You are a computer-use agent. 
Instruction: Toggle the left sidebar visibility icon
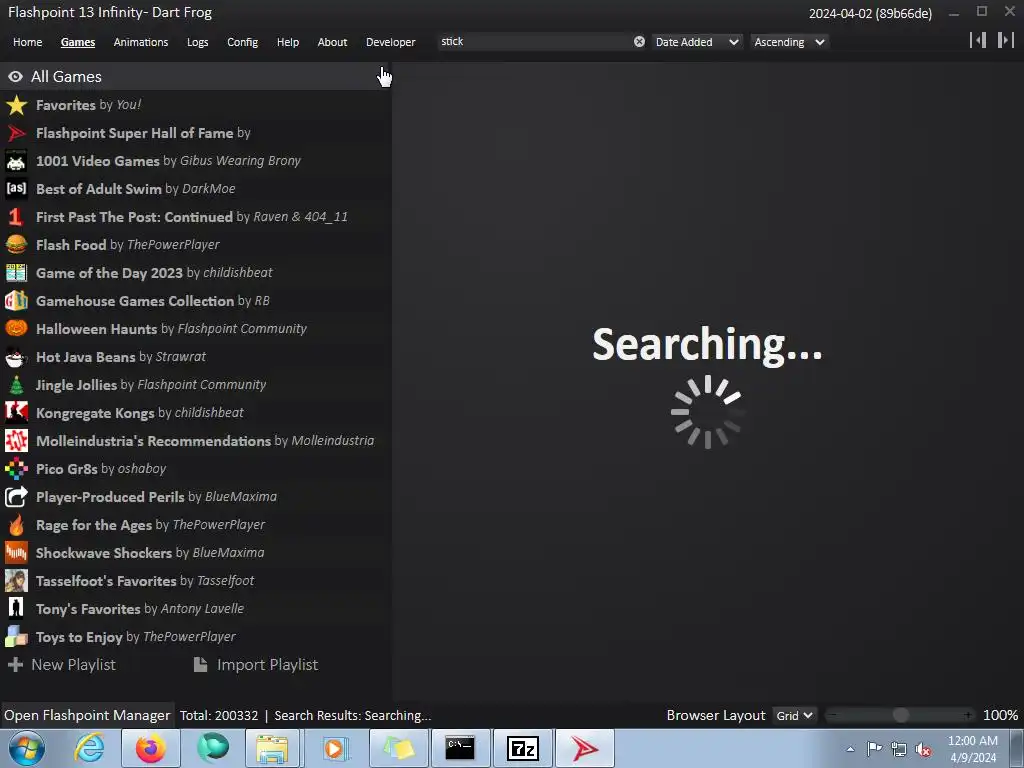click(978, 40)
